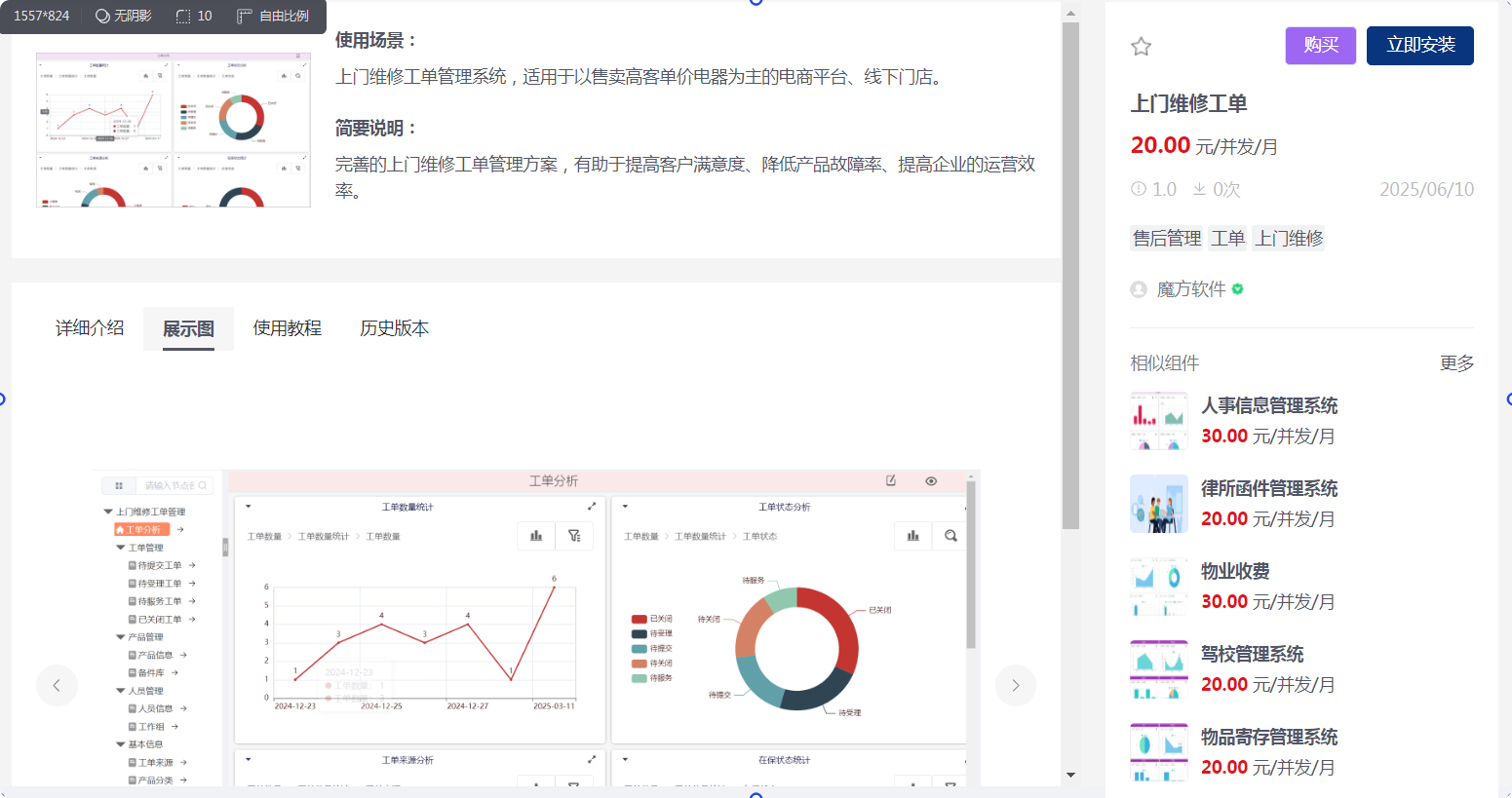Click the star favorite icon

point(1141,47)
